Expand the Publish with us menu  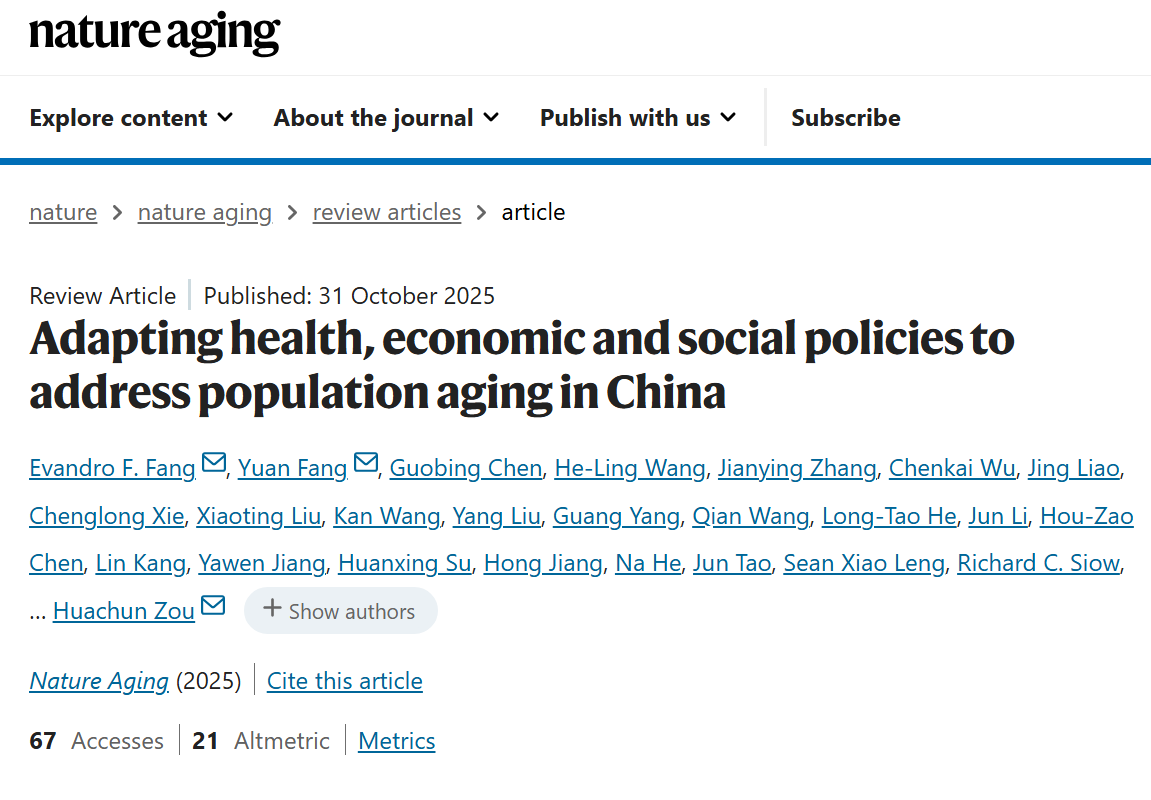pyautogui.click(x=638, y=118)
